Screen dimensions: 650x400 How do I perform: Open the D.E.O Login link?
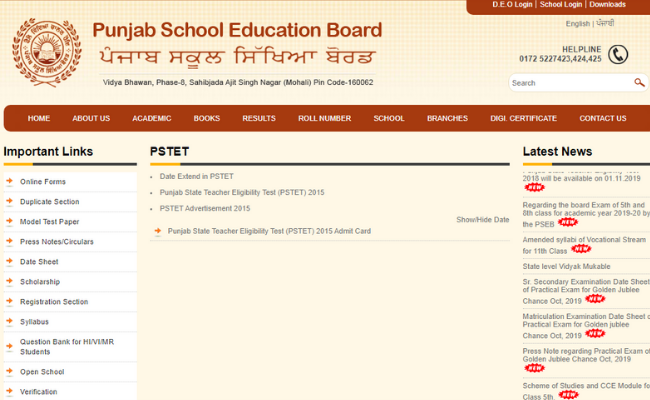(512, 5)
